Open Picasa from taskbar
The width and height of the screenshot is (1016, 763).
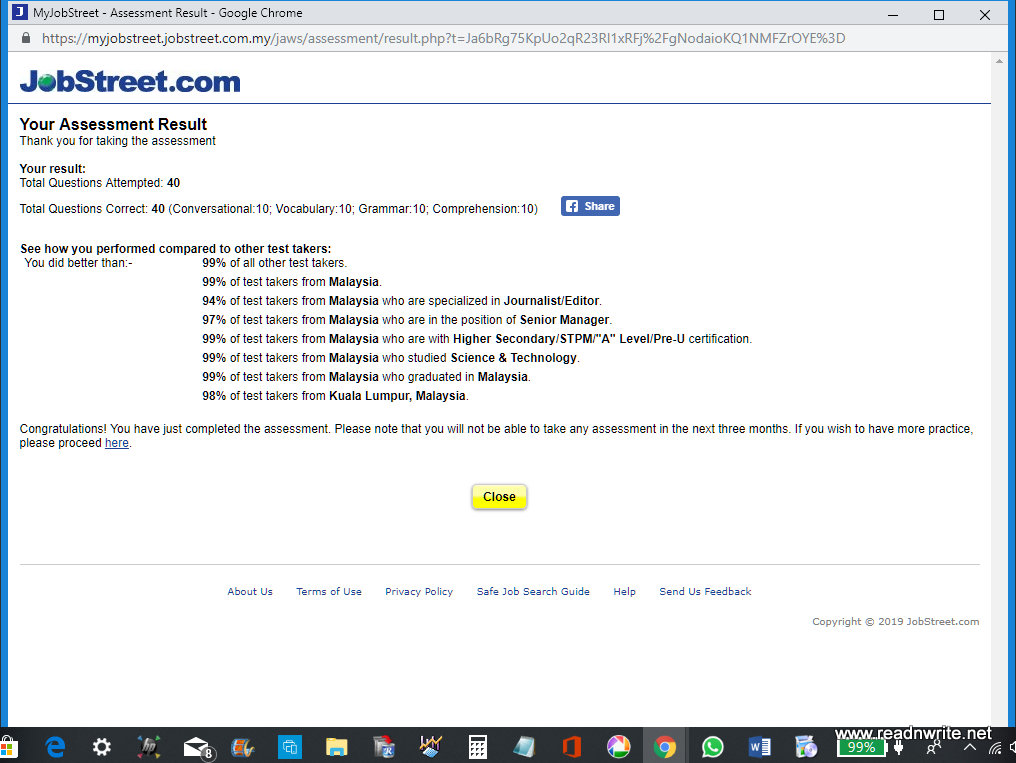click(618, 747)
